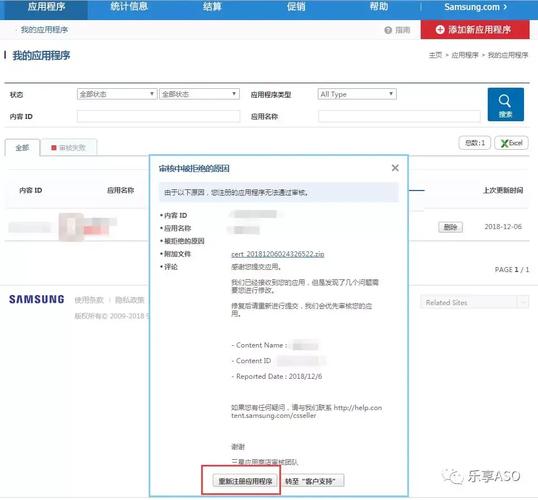The image size is (538, 500).
Task: Open the 结算 menu
Action: point(212,7)
